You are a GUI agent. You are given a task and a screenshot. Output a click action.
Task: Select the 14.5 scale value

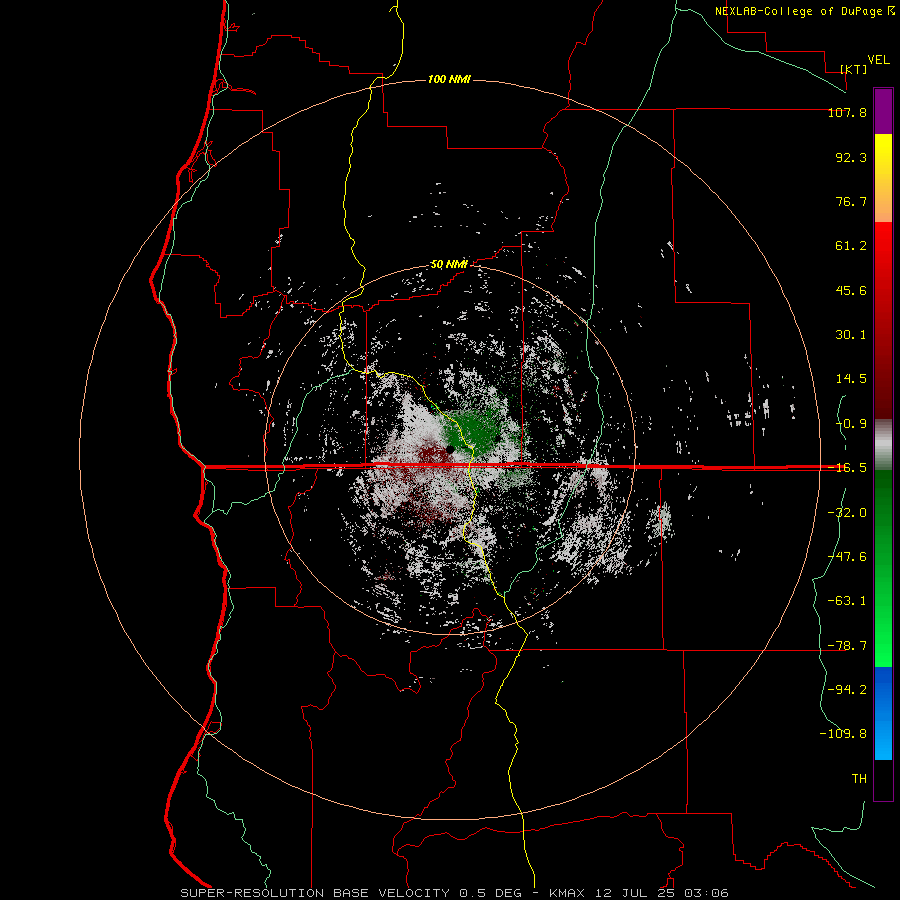[851, 379]
